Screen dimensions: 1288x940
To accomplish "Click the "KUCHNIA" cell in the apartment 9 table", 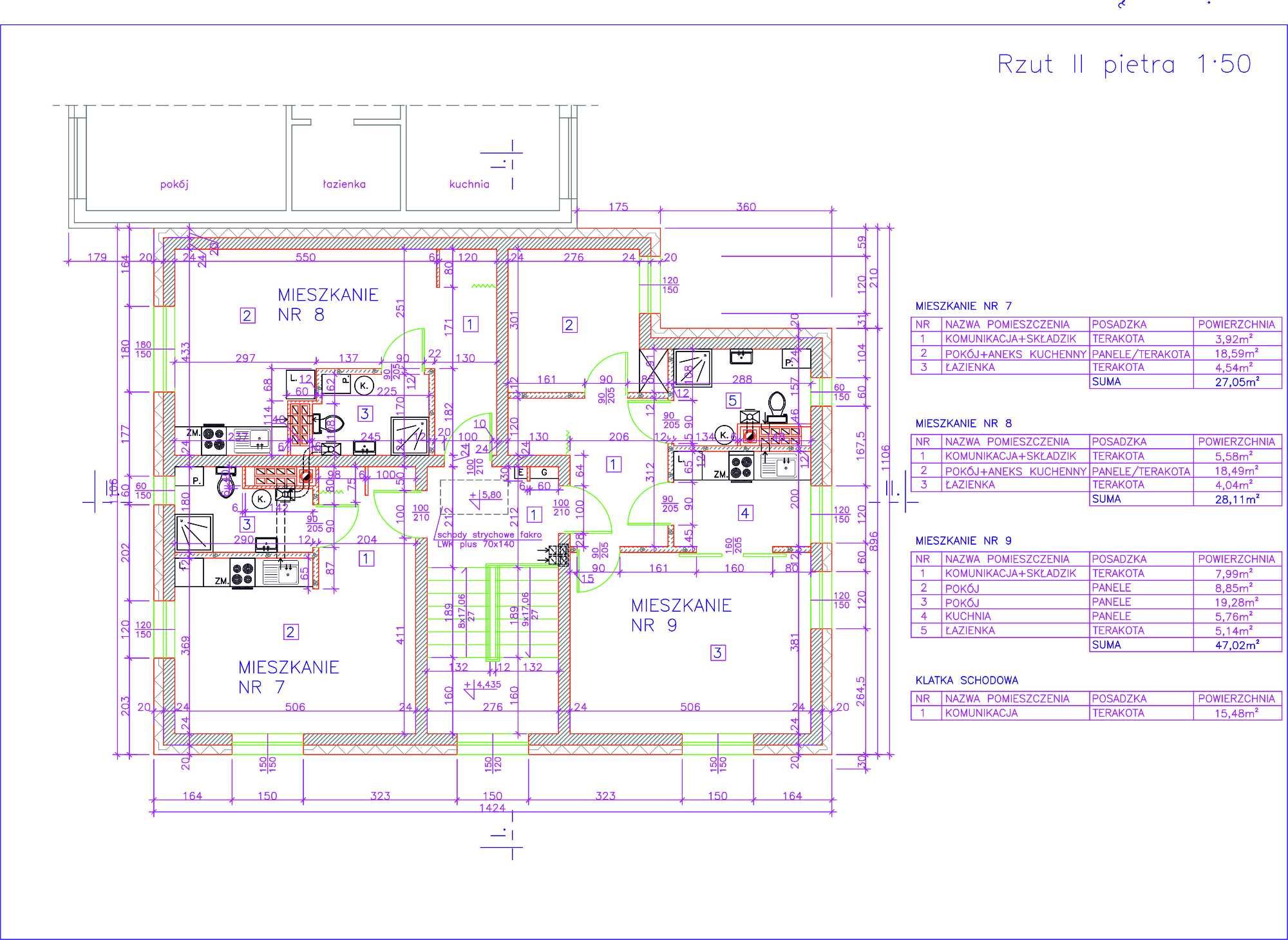I will [1016, 616].
